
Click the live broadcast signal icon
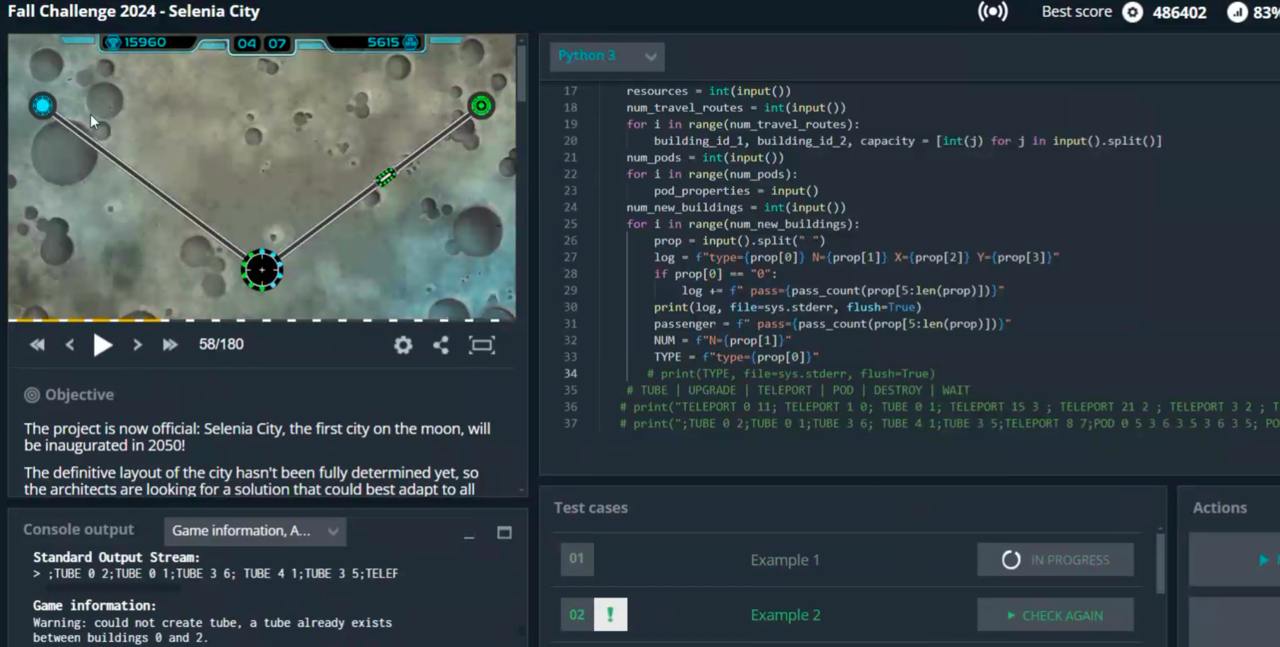coord(992,12)
